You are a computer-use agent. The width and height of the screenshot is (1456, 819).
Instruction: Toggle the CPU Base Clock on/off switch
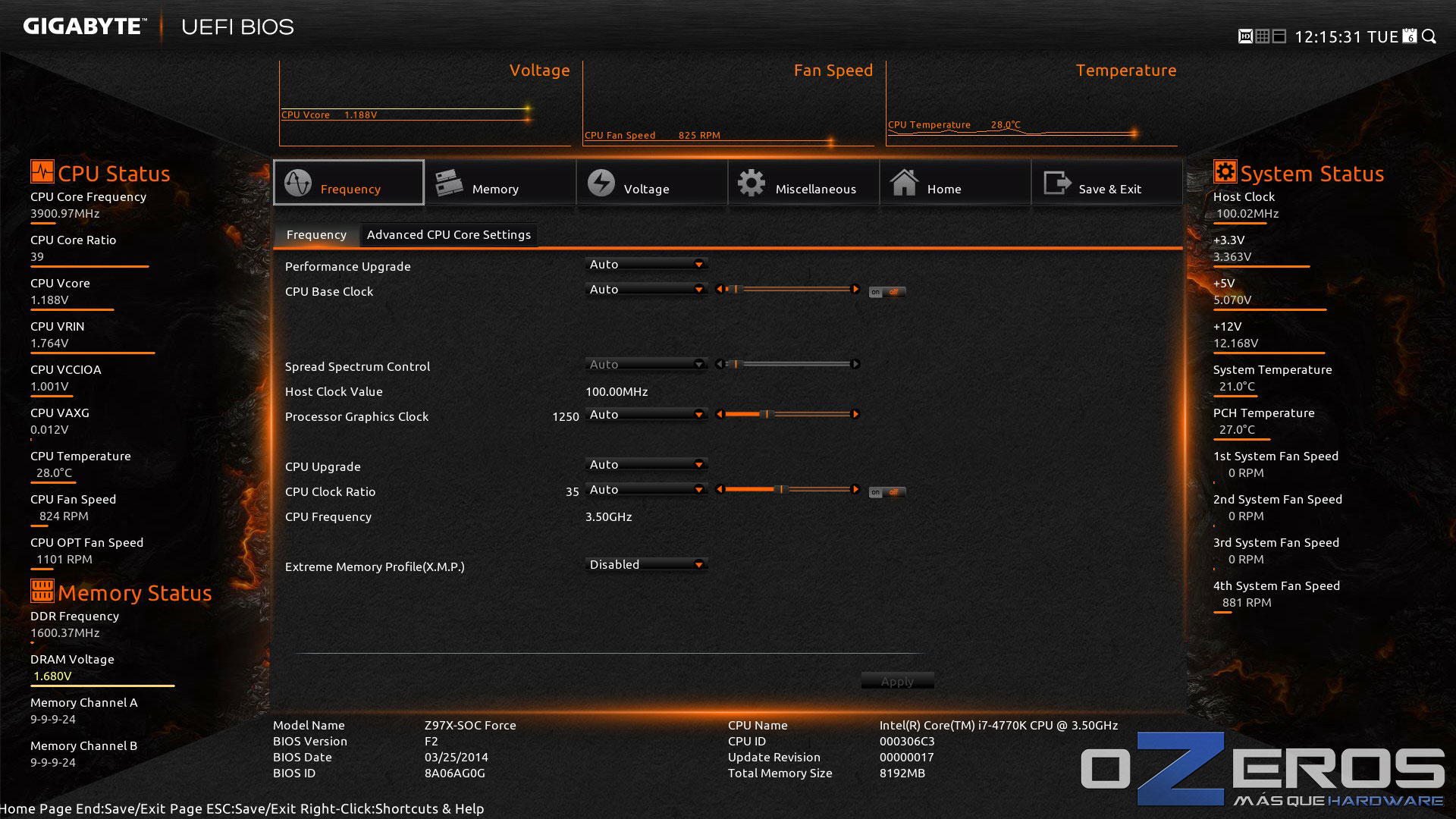click(886, 292)
